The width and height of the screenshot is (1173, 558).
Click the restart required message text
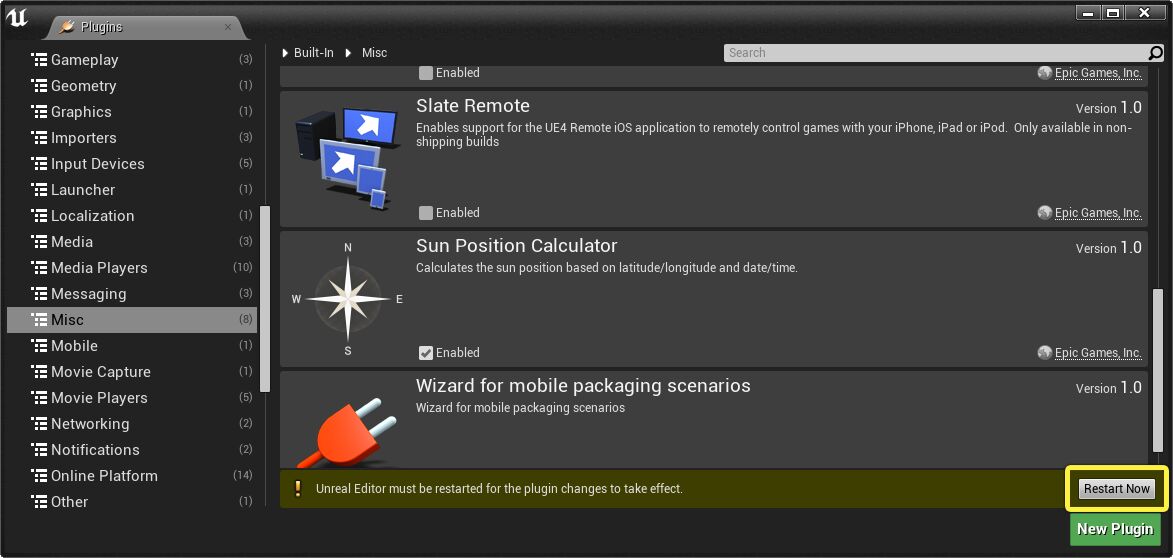point(499,489)
